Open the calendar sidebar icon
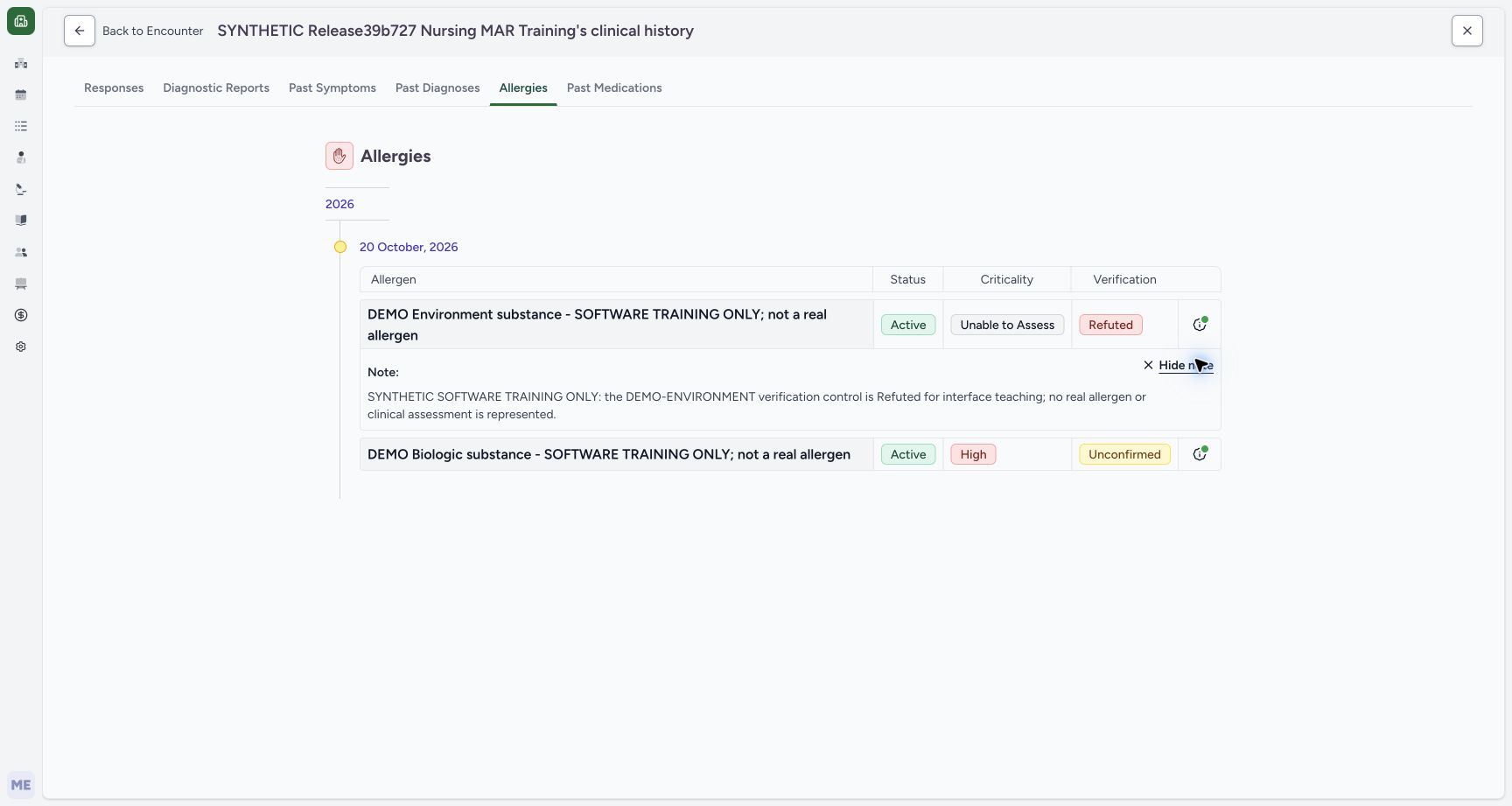 coord(21,95)
